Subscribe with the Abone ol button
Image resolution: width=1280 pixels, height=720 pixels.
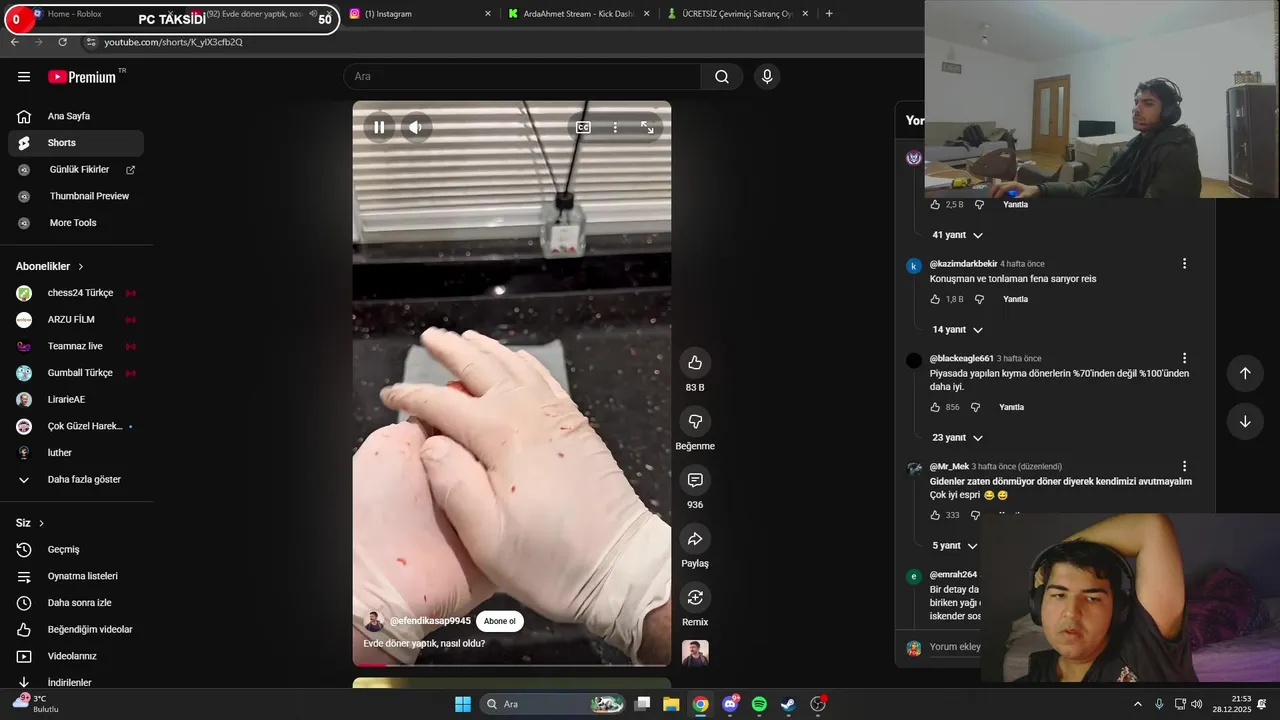click(x=500, y=621)
